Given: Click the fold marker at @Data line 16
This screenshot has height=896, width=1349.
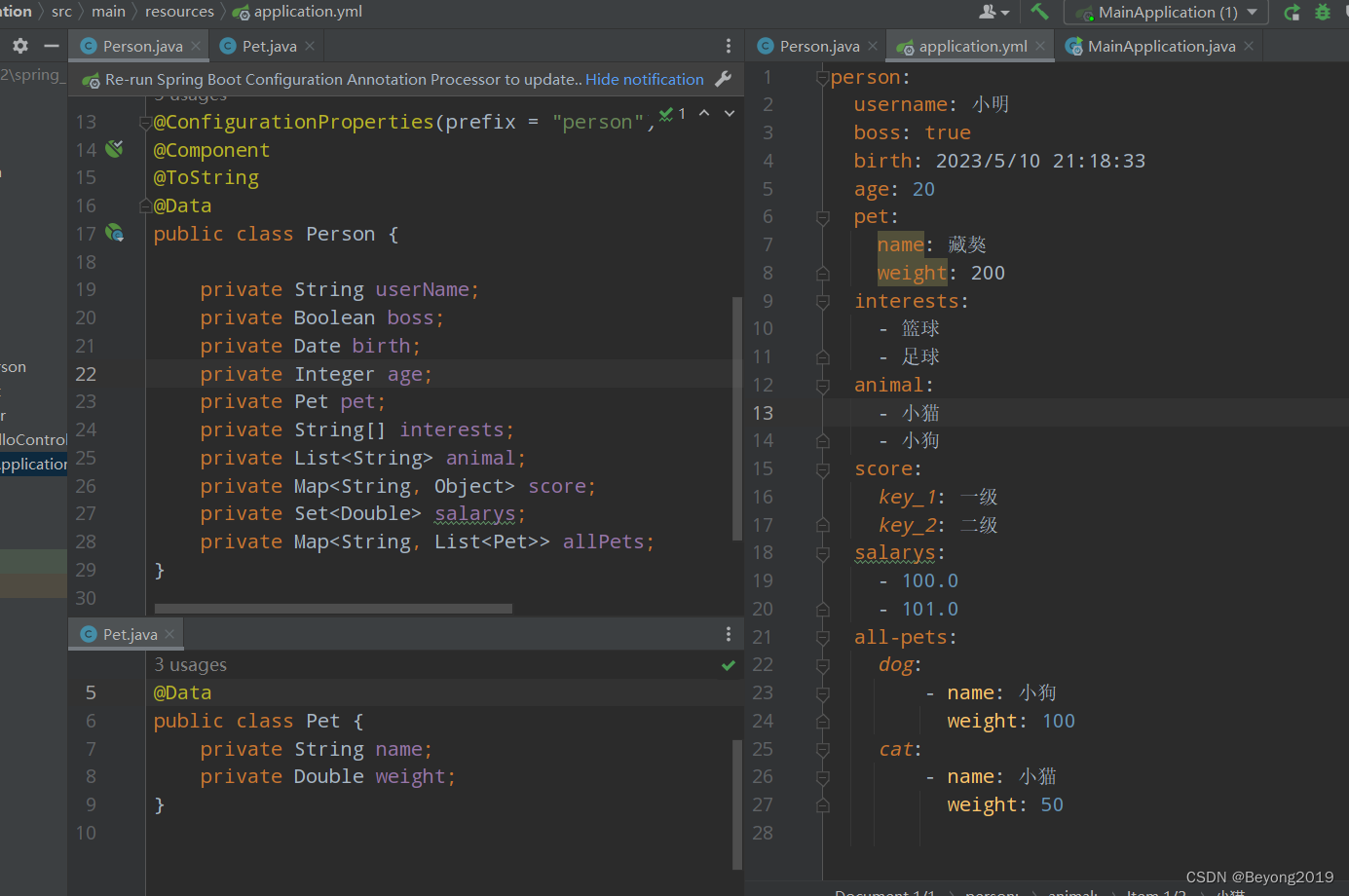Looking at the screenshot, I should click(x=145, y=205).
